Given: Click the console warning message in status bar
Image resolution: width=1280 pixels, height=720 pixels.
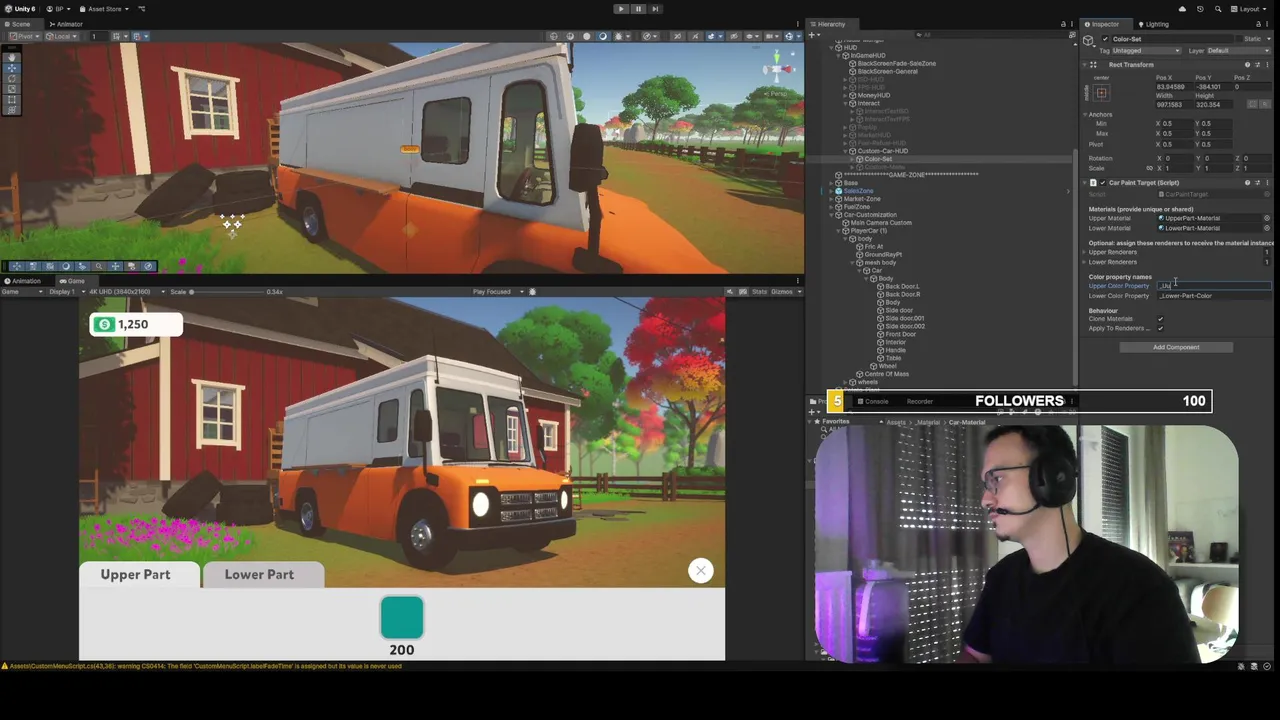Looking at the screenshot, I should pos(205,666).
